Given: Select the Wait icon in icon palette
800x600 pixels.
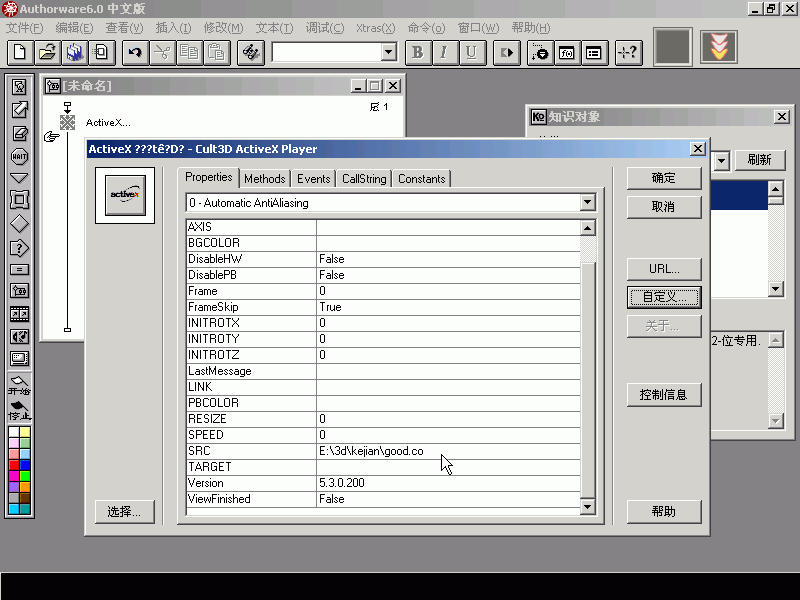Looking at the screenshot, I should point(19,156).
